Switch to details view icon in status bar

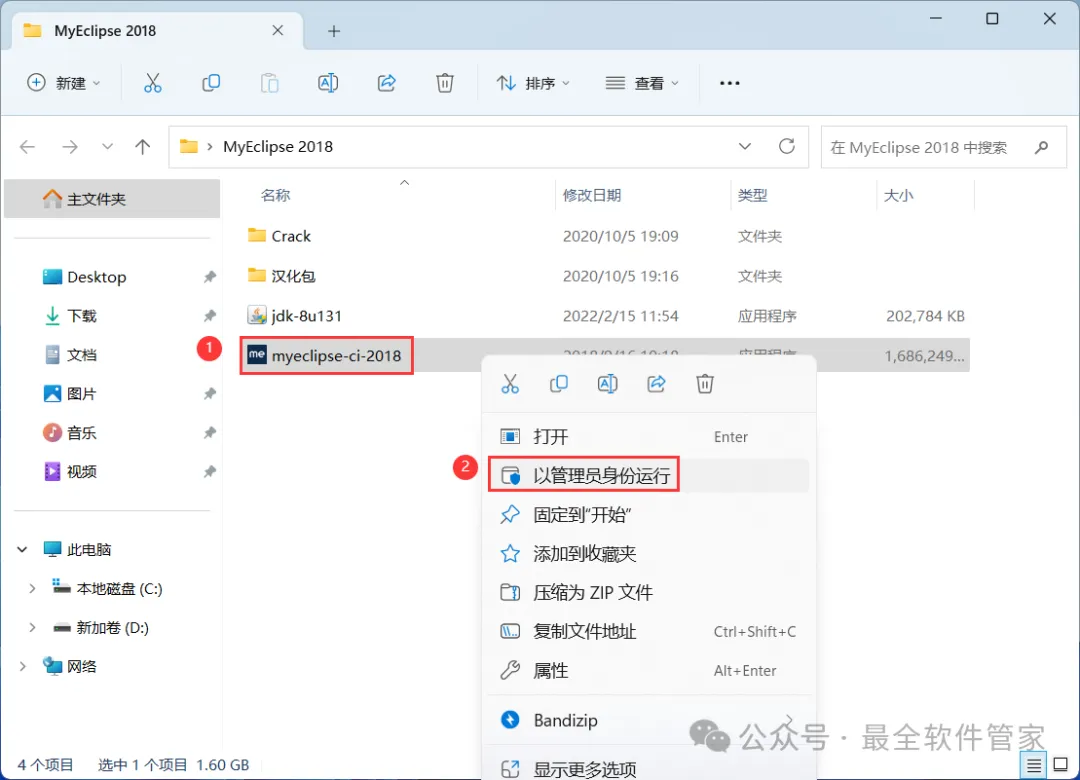[x=1034, y=765]
